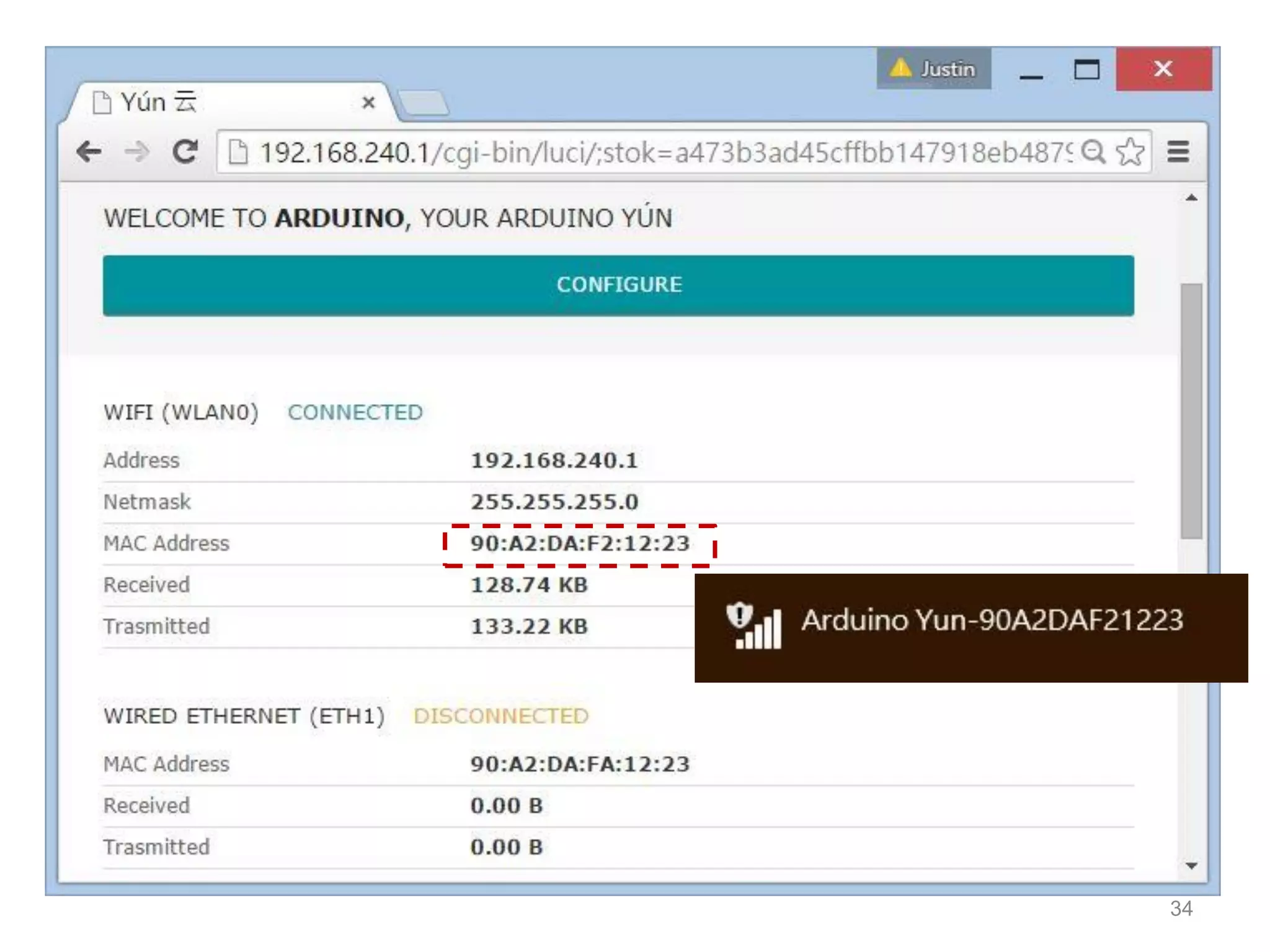Reload the Arduino Yún page
Image resolution: width=1270 pixels, height=952 pixels.
185,152
